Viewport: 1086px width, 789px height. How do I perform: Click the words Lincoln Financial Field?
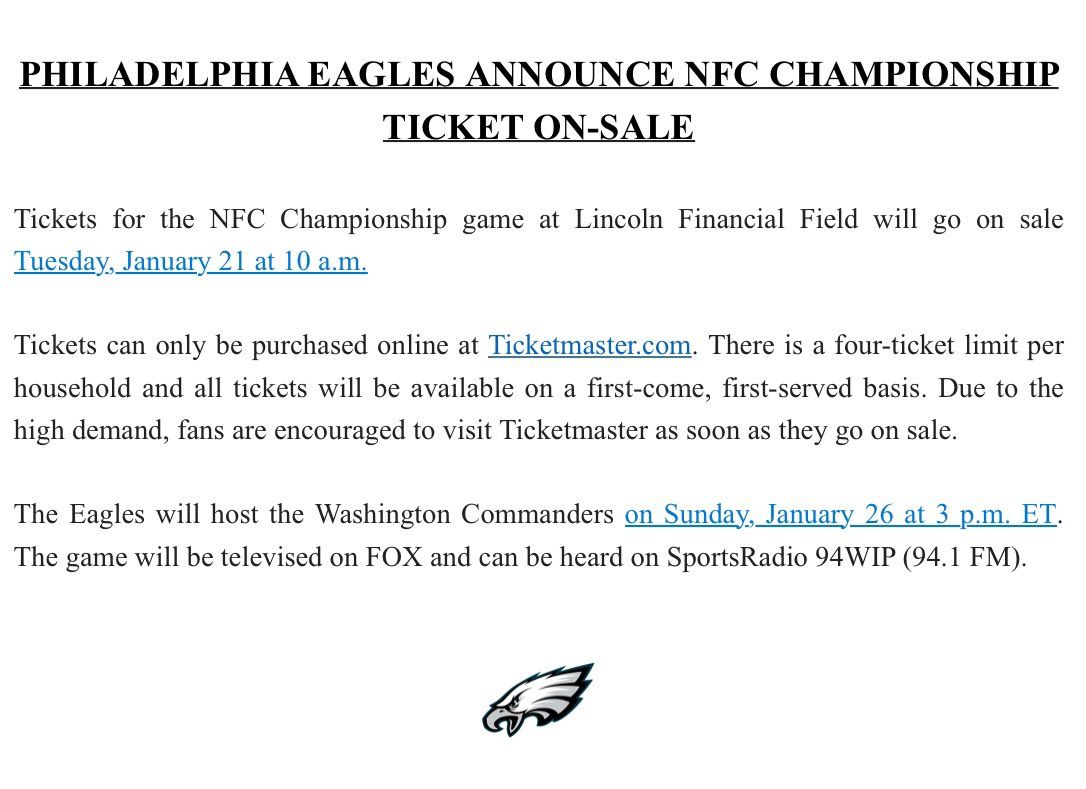(x=716, y=219)
